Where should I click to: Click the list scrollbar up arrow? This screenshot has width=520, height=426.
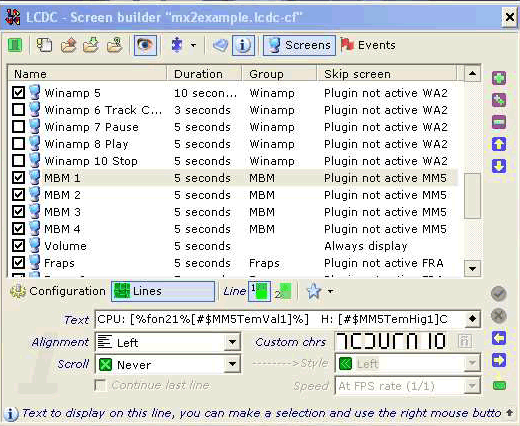[x=472, y=73]
